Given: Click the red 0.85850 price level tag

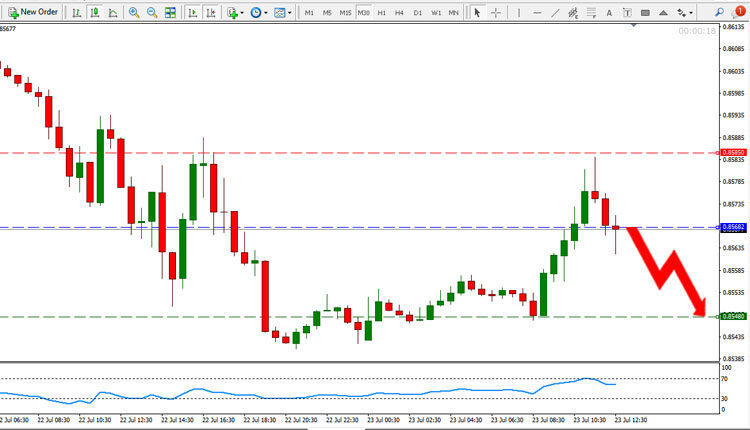Looking at the screenshot, I should click(733, 153).
